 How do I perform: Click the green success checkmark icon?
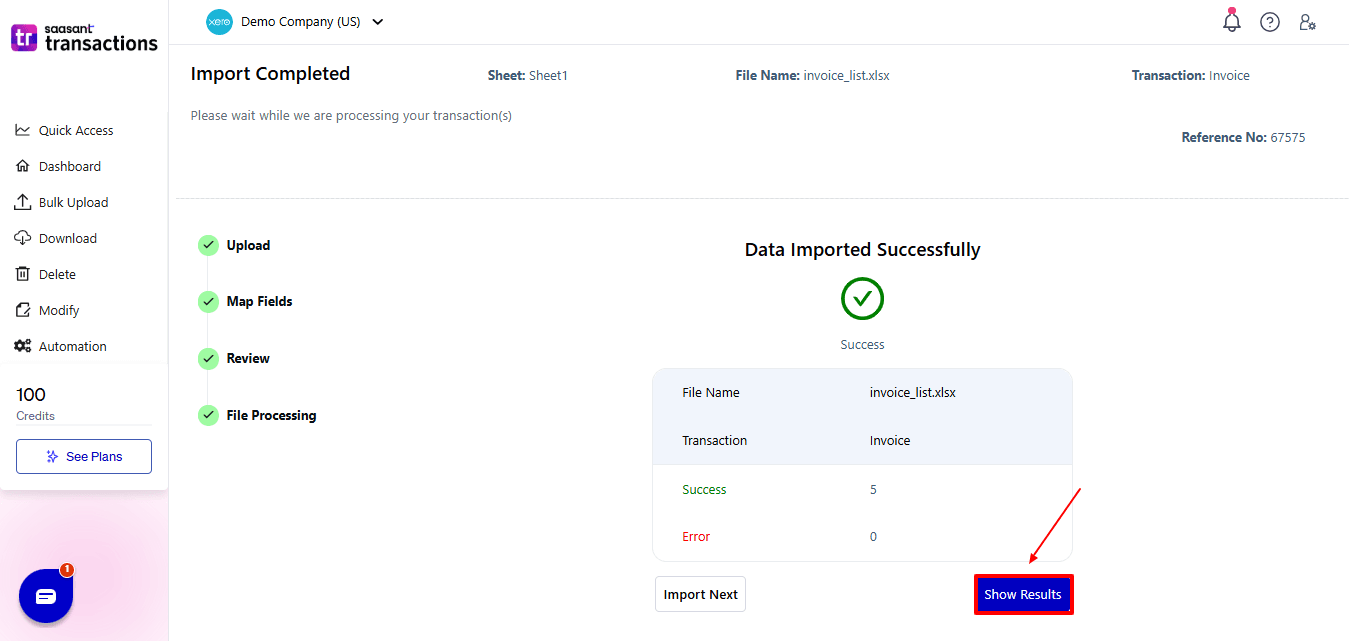pos(862,298)
